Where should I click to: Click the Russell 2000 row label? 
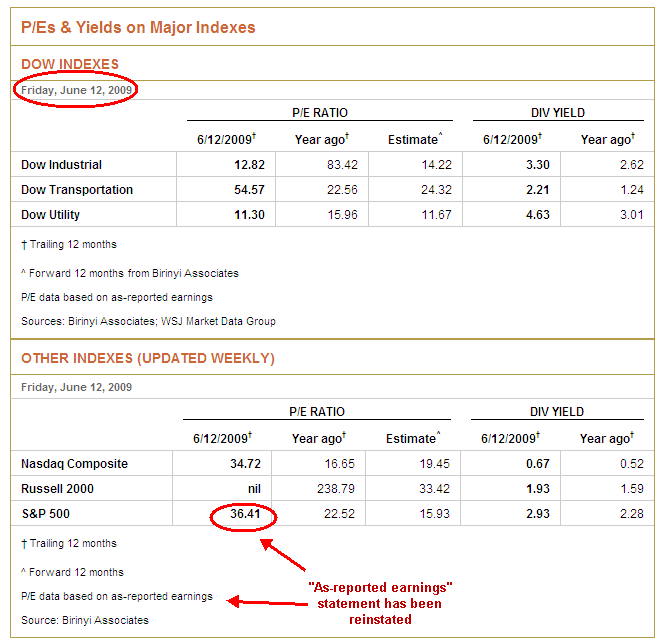coord(55,489)
